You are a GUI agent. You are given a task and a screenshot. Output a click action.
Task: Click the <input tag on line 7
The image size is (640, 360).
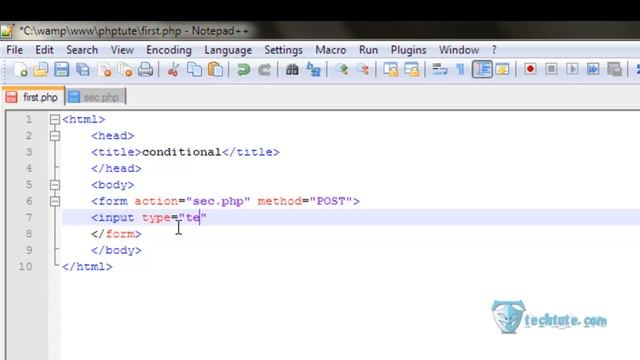click(113, 218)
